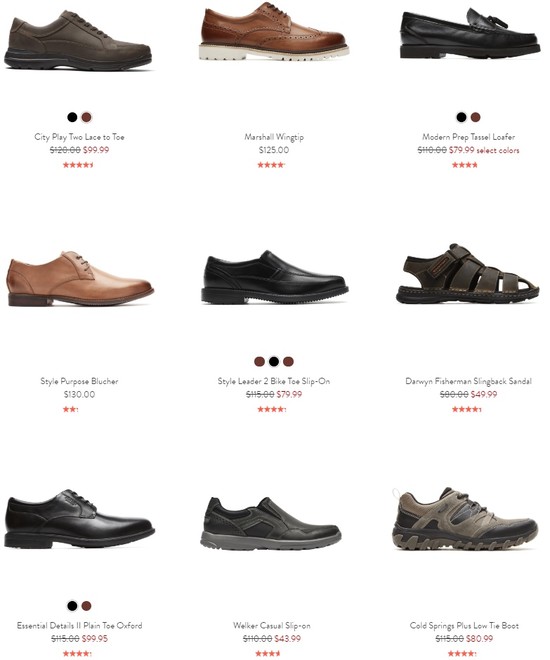Select brown swatch for City Play shoe
The height and width of the screenshot is (660, 550).
click(x=87, y=117)
